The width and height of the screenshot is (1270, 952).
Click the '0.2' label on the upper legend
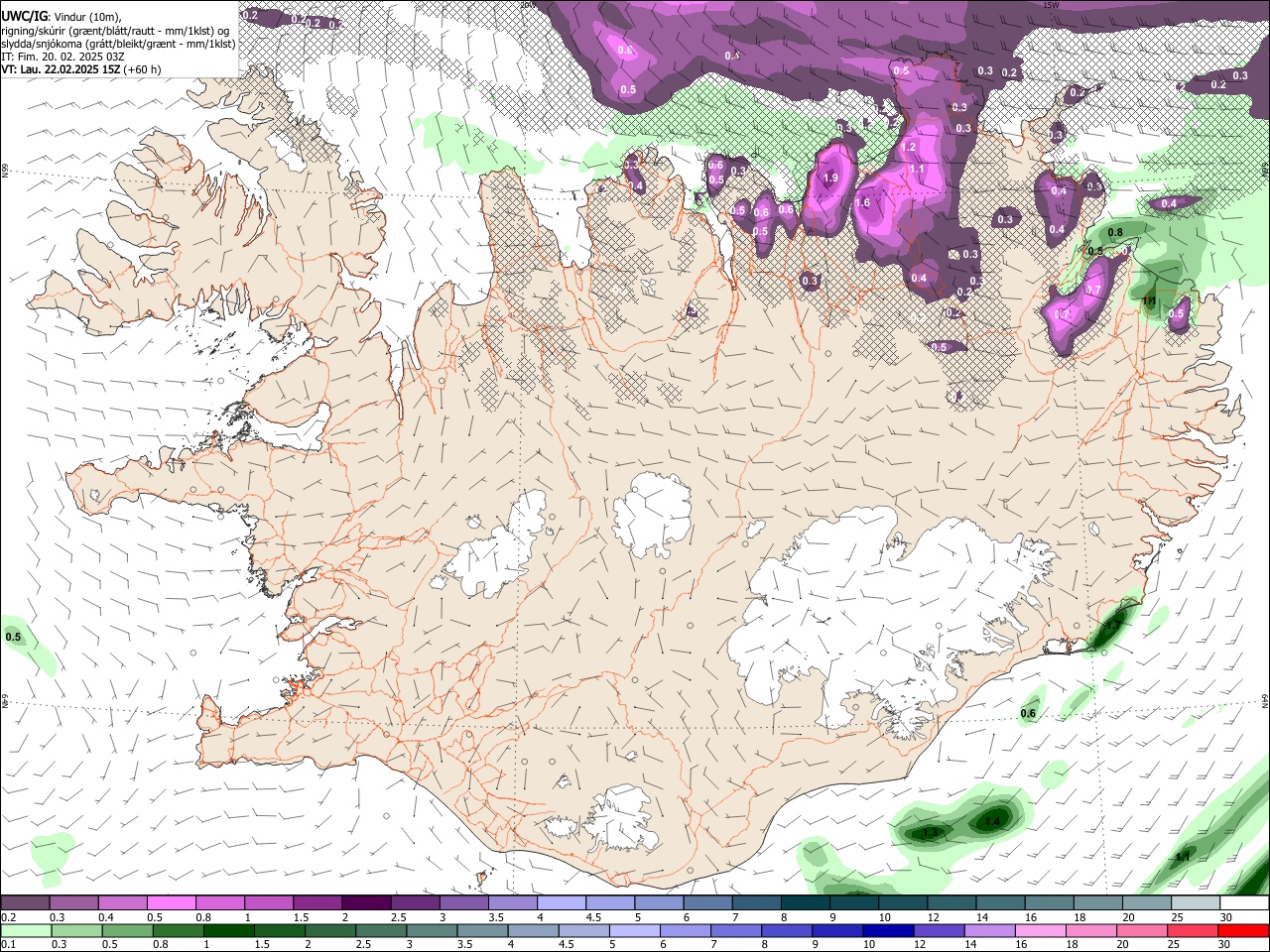coord(8,917)
